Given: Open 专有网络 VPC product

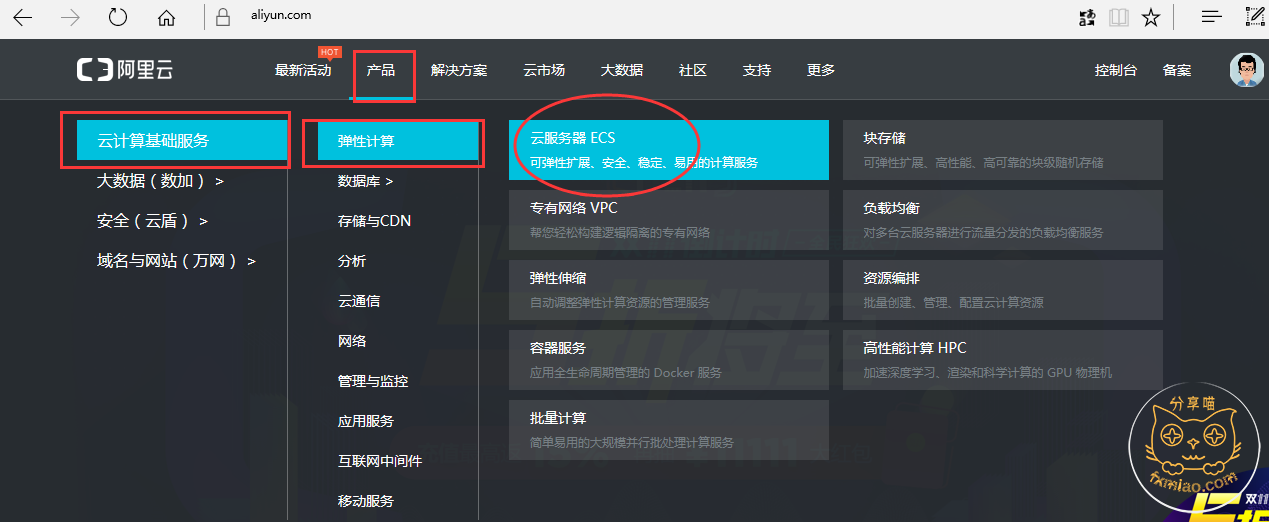Looking at the screenshot, I should 669,220.
